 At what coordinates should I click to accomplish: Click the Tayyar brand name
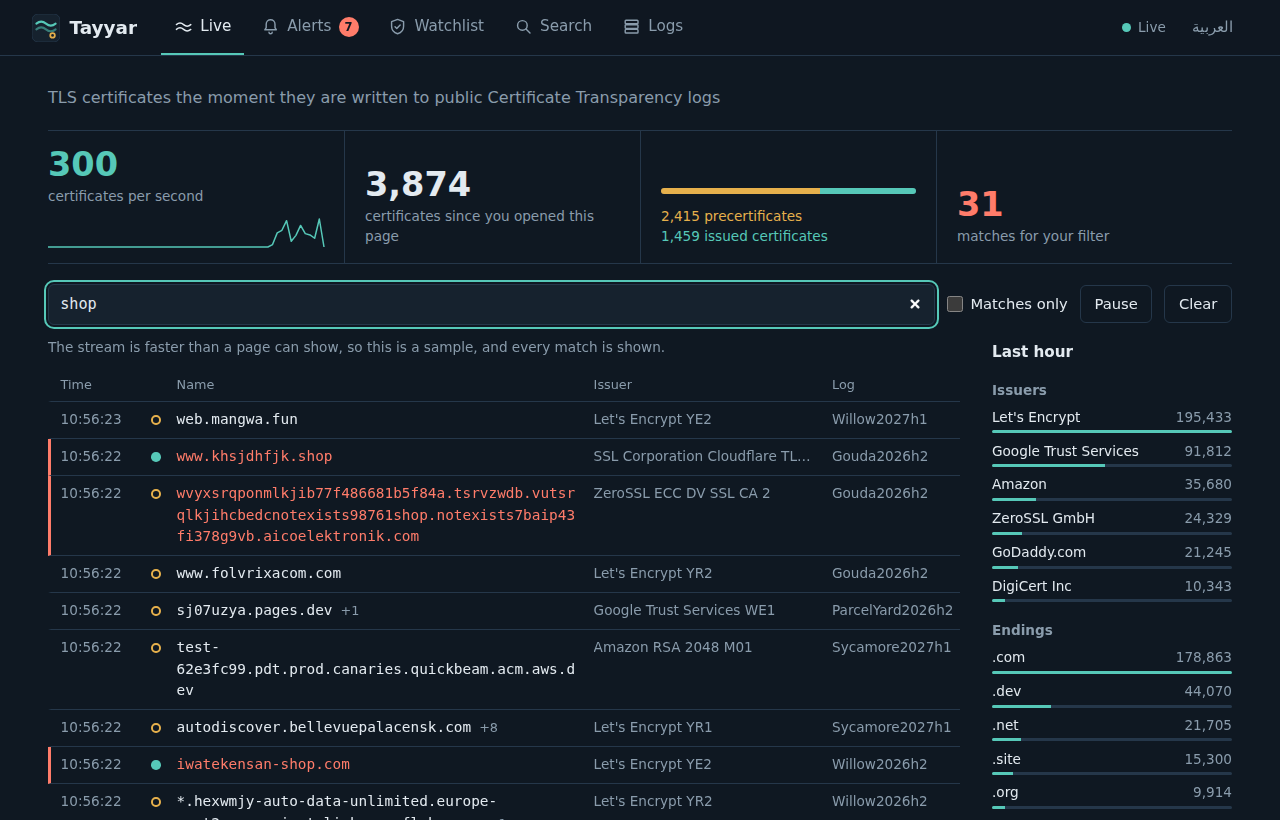[103, 28]
